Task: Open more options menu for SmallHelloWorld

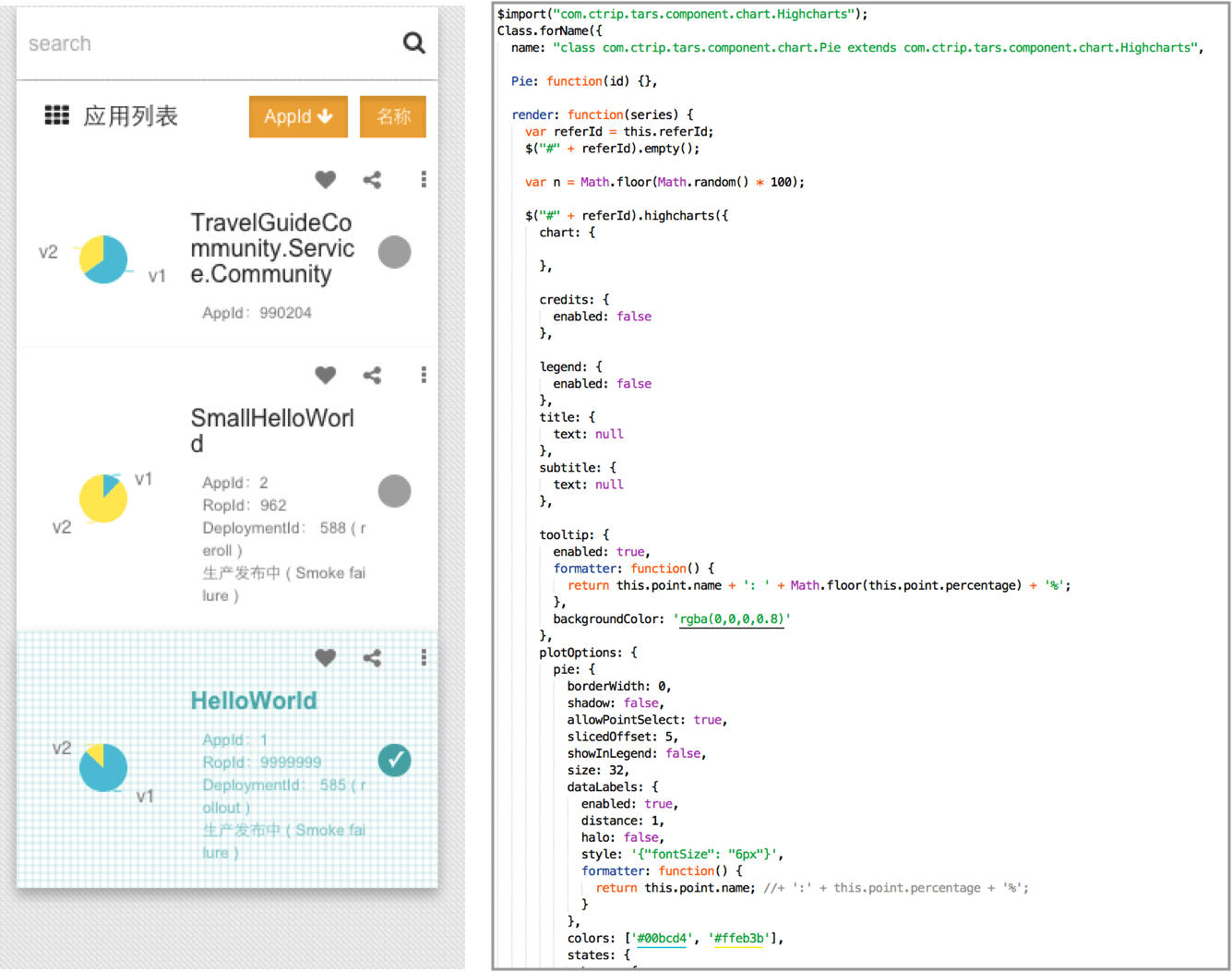Action: tap(424, 375)
